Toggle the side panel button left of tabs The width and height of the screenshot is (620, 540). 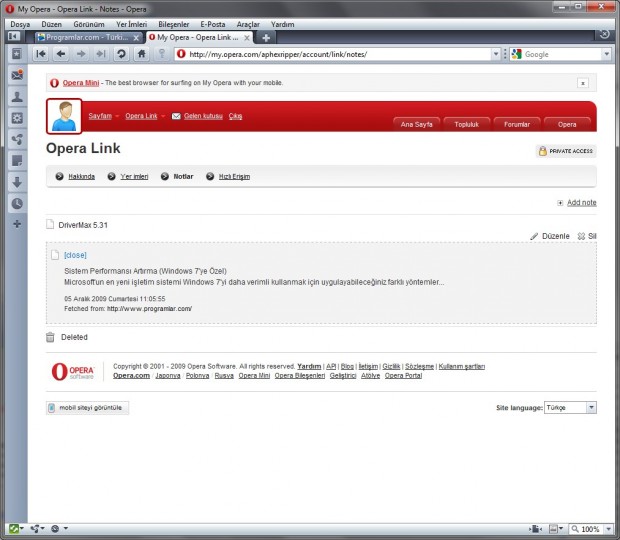(14, 37)
